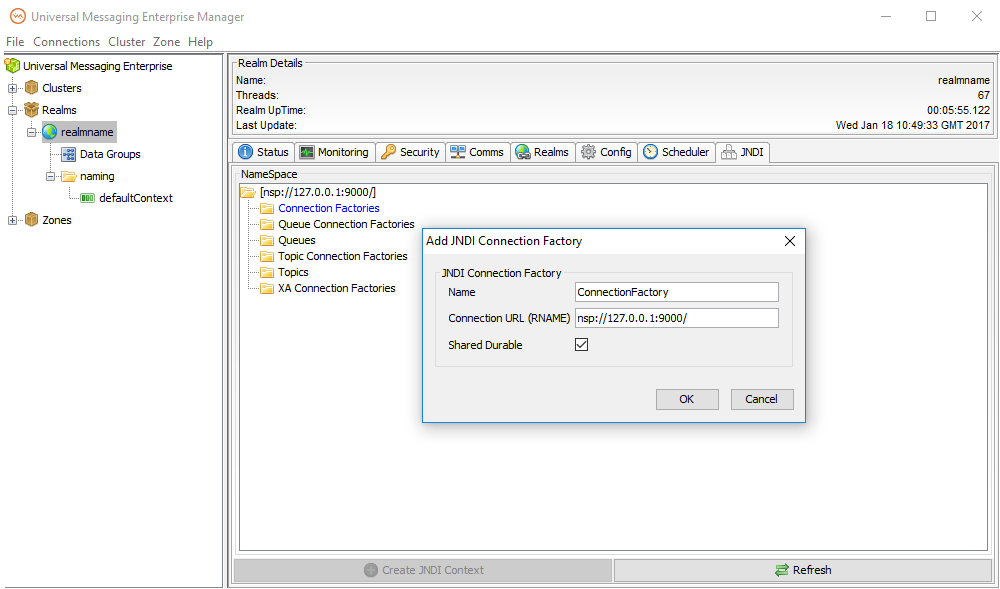Select the realmname tree item
Viewport: 1000px width, 589px height.
coord(87,132)
